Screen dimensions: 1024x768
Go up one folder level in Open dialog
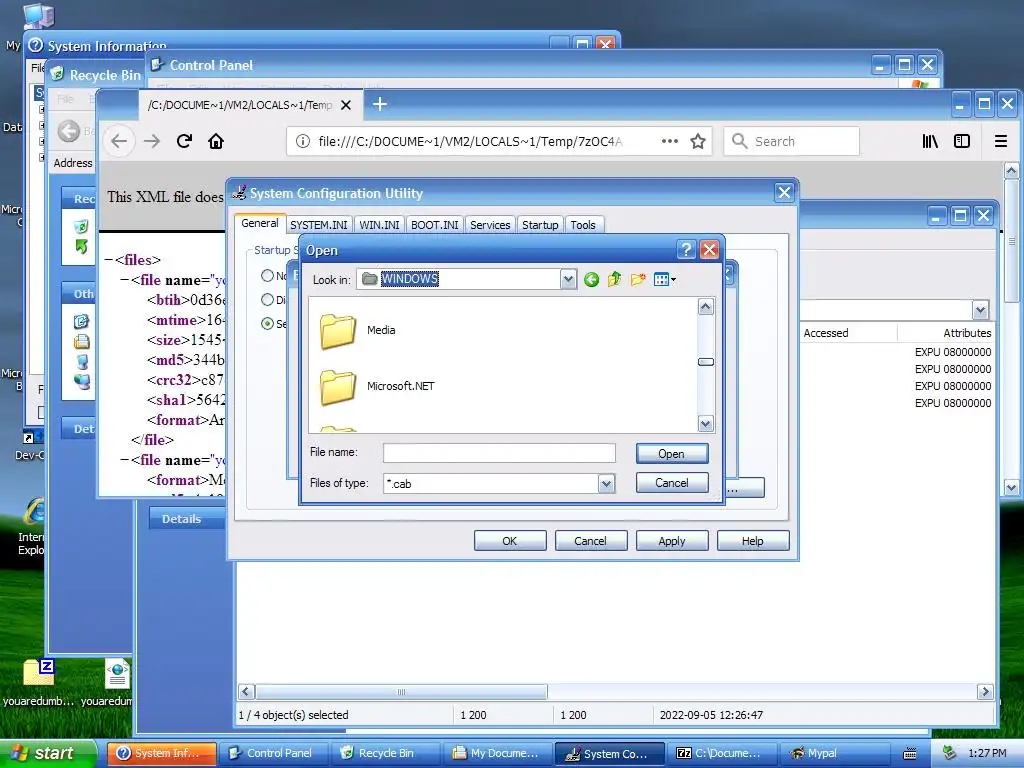[614, 280]
